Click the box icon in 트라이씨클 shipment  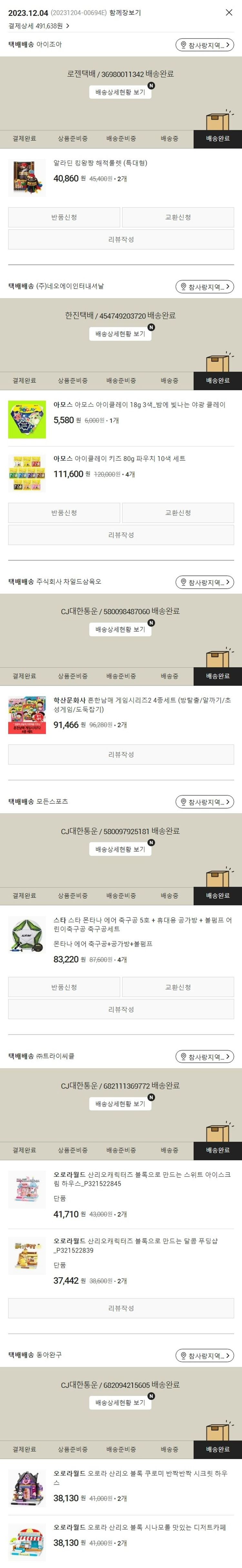218,1132
